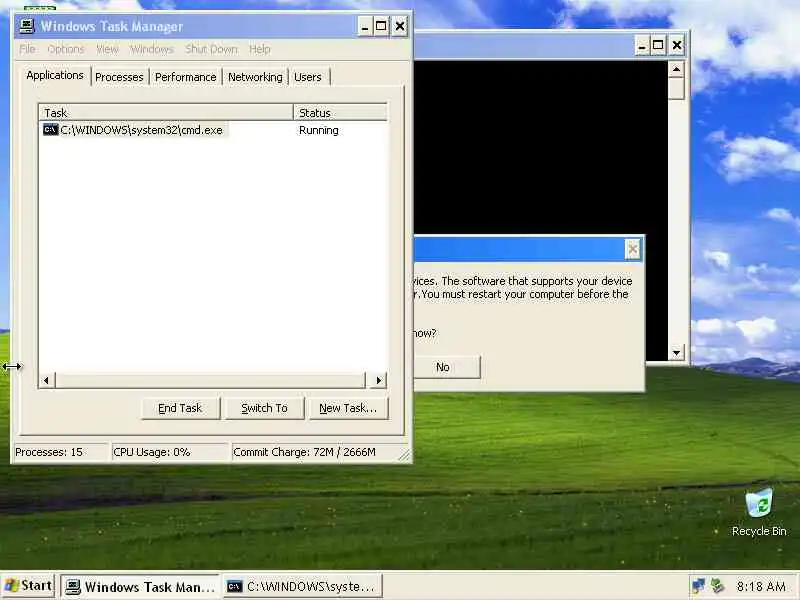The height and width of the screenshot is (600, 800).
Task: Click the command prompt scroll up arrow
Action: (677, 69)
